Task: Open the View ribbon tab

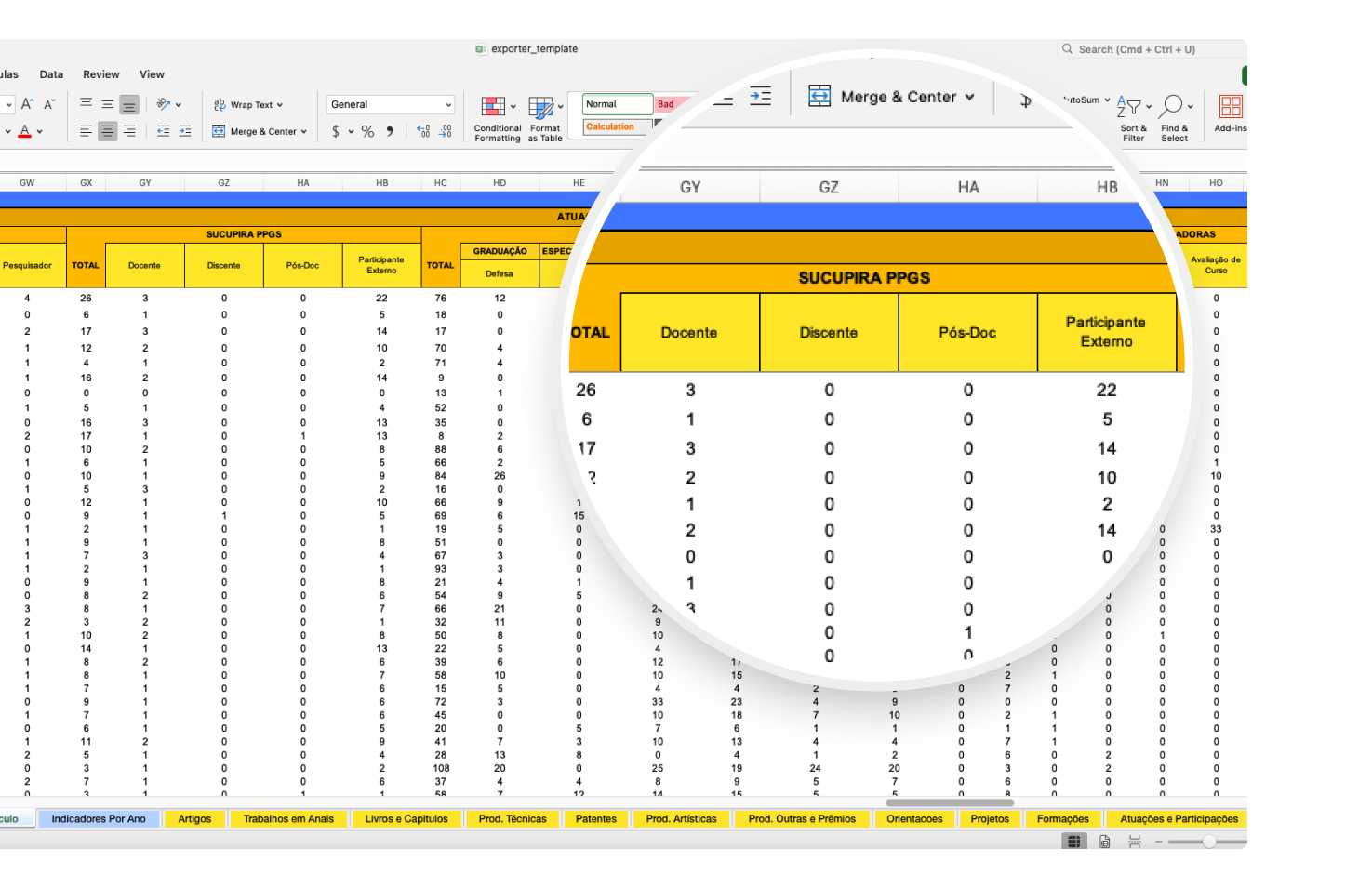Action: click(153, 74)
